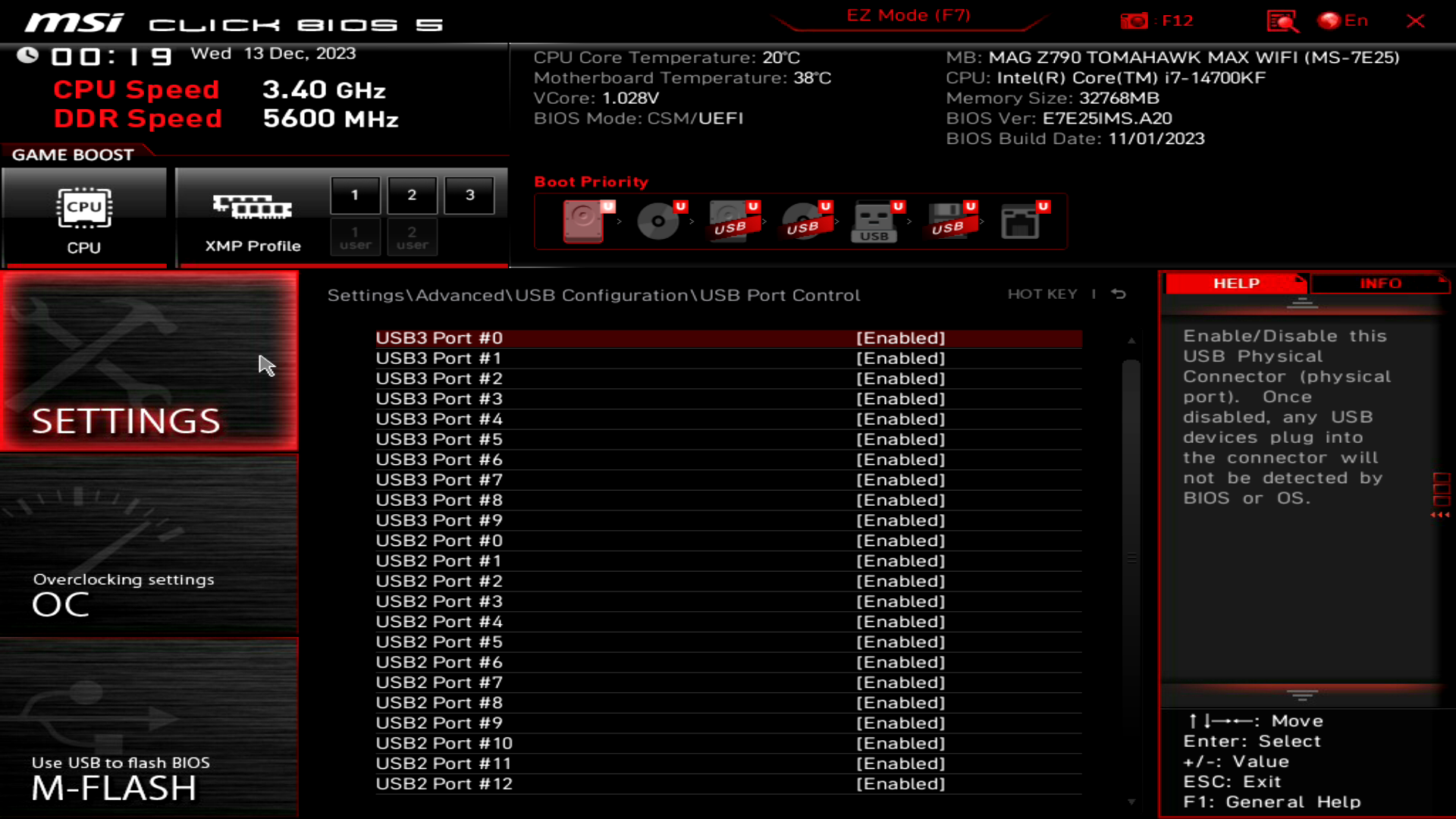Switch to the INFO tab
Screen dimensions: 1456x819
point(1380,283)
